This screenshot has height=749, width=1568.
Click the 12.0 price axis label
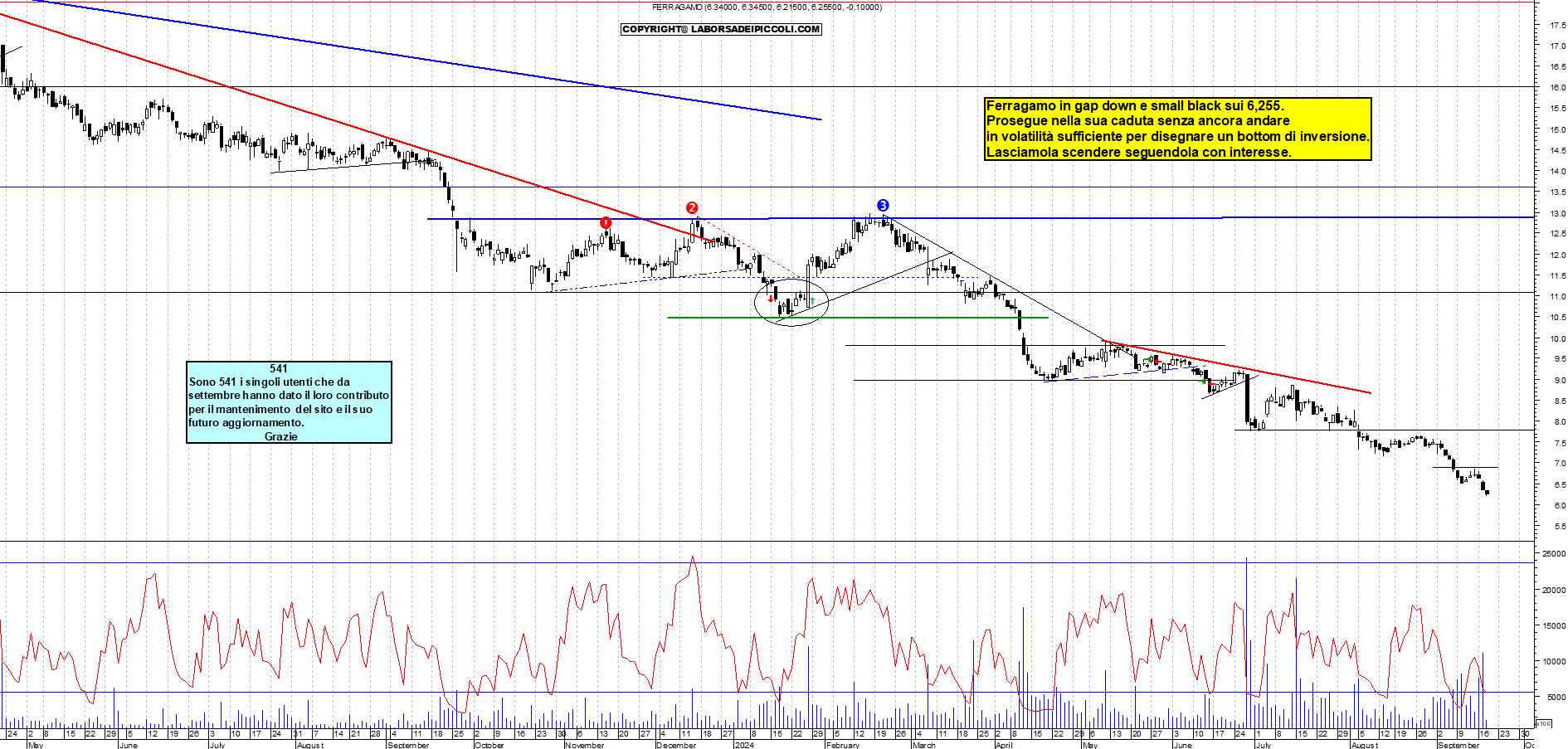[1558, 255]
